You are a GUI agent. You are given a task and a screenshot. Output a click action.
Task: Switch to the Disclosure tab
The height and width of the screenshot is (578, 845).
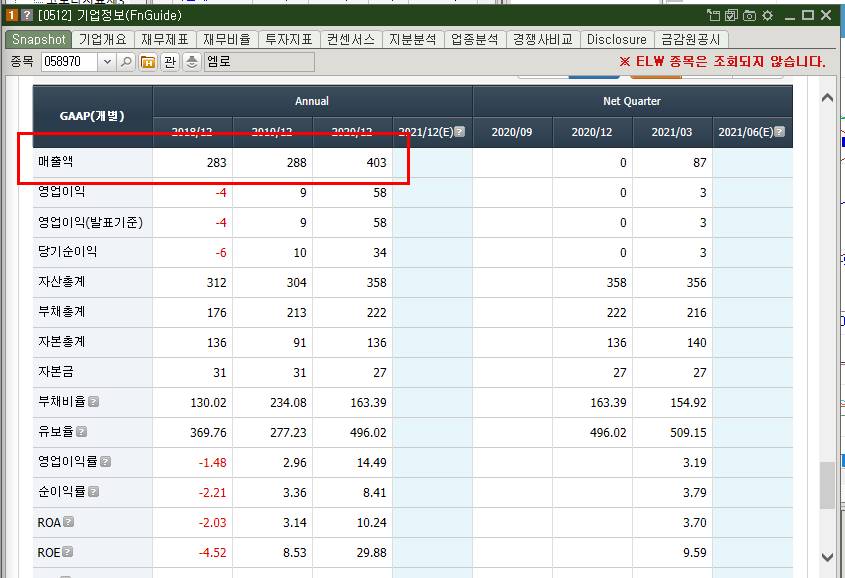coord(617,39)
